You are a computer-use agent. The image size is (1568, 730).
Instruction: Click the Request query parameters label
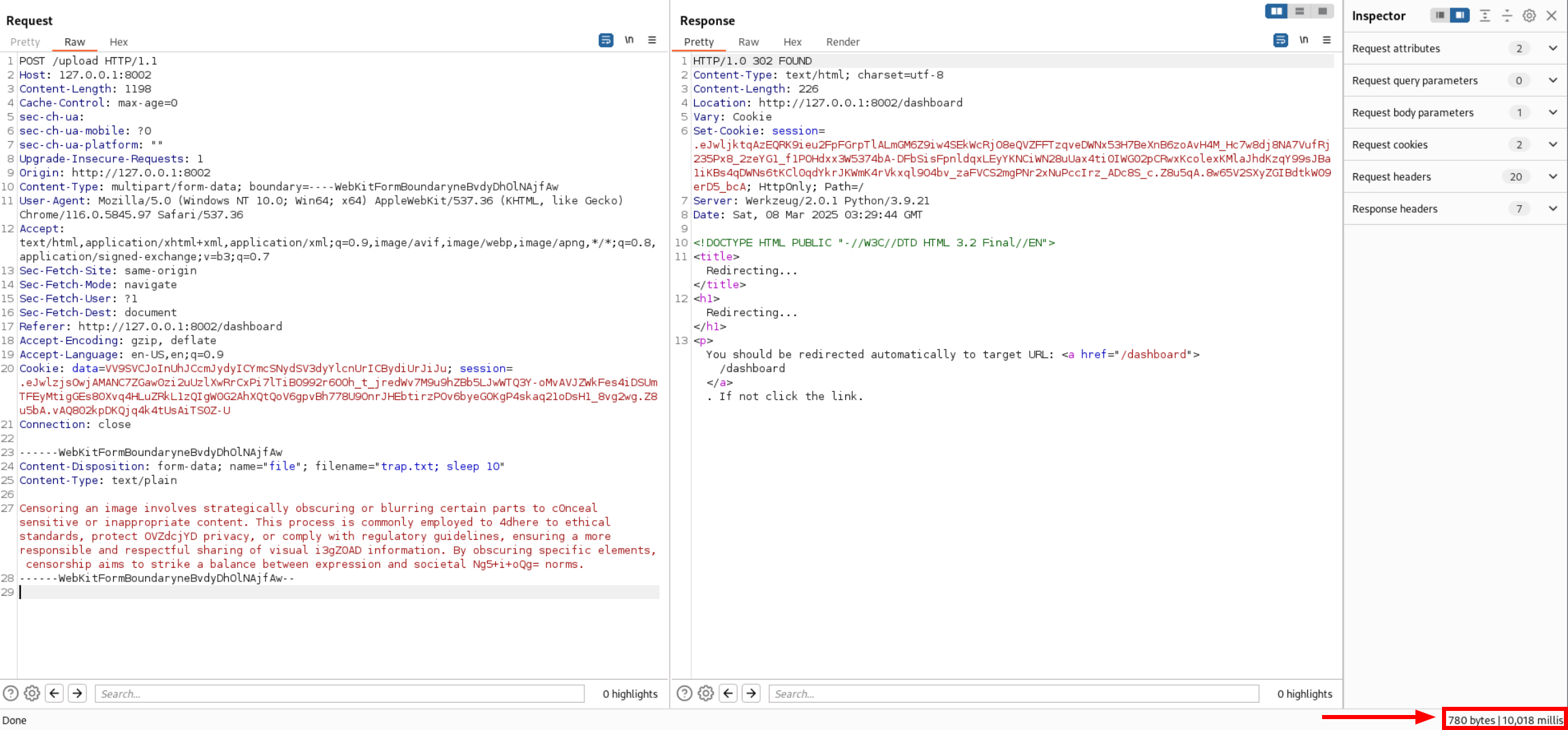pyautogui.click(x=1415, y=80)
